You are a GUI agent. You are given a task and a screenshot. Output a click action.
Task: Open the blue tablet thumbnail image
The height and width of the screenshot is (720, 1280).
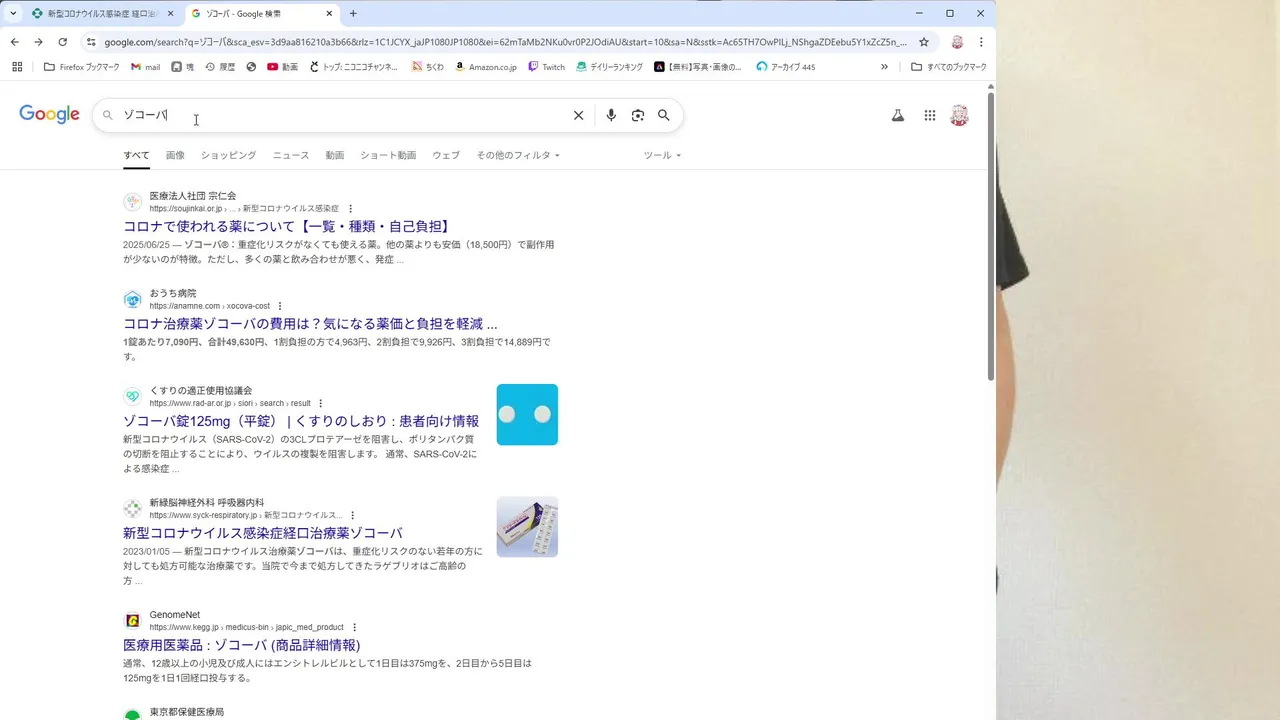pos(527,415)
